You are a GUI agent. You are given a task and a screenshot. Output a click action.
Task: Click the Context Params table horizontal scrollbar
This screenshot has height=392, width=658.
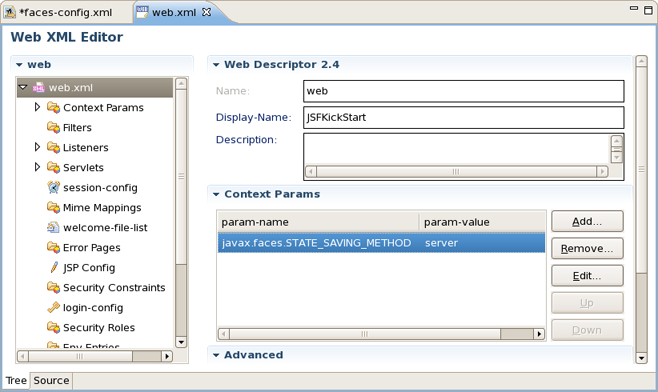point(381,334)
